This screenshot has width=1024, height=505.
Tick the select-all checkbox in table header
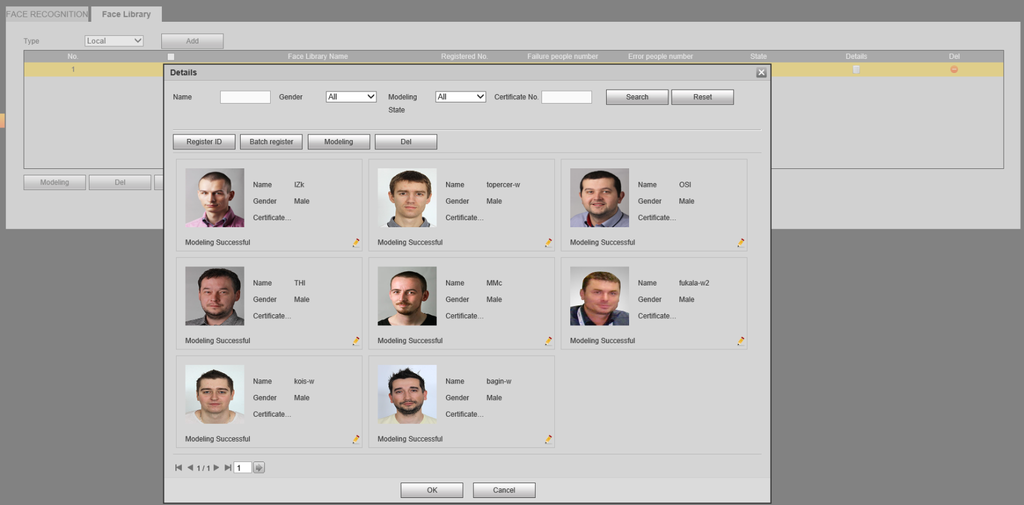(x=171, y=57)
